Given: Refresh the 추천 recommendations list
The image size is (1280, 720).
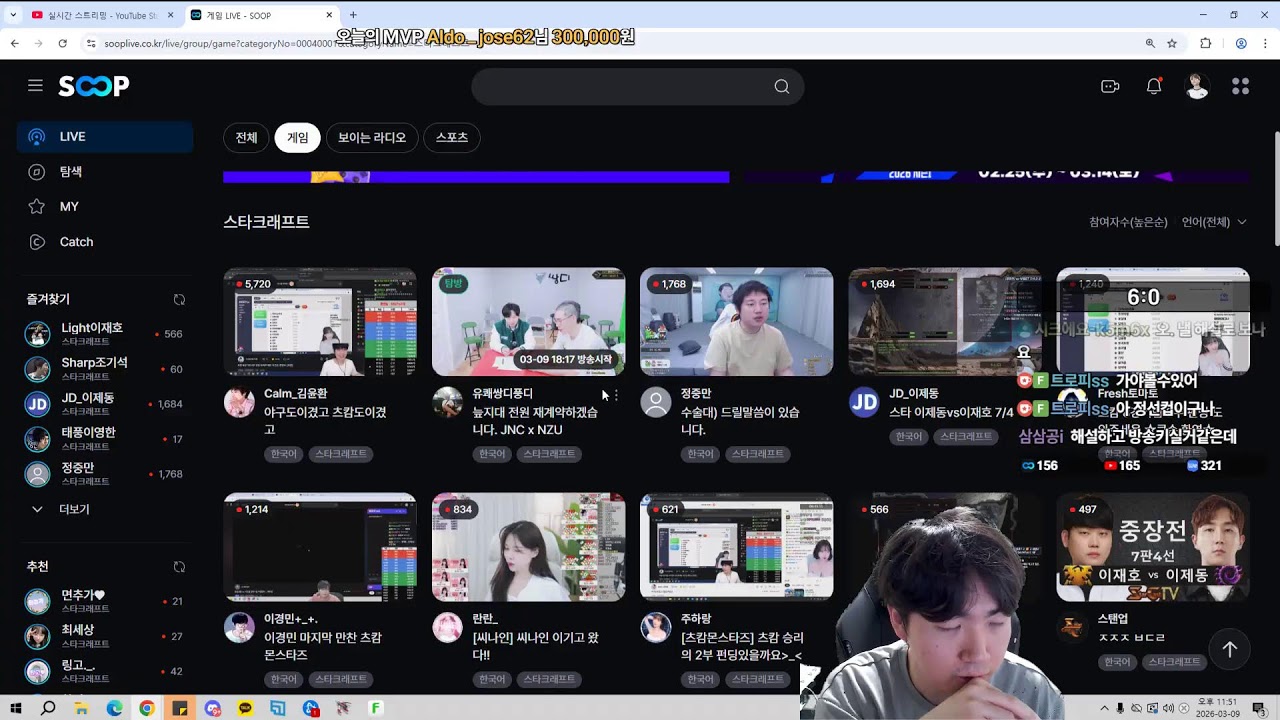Looking at the screenshot, I should click(179, 567).
